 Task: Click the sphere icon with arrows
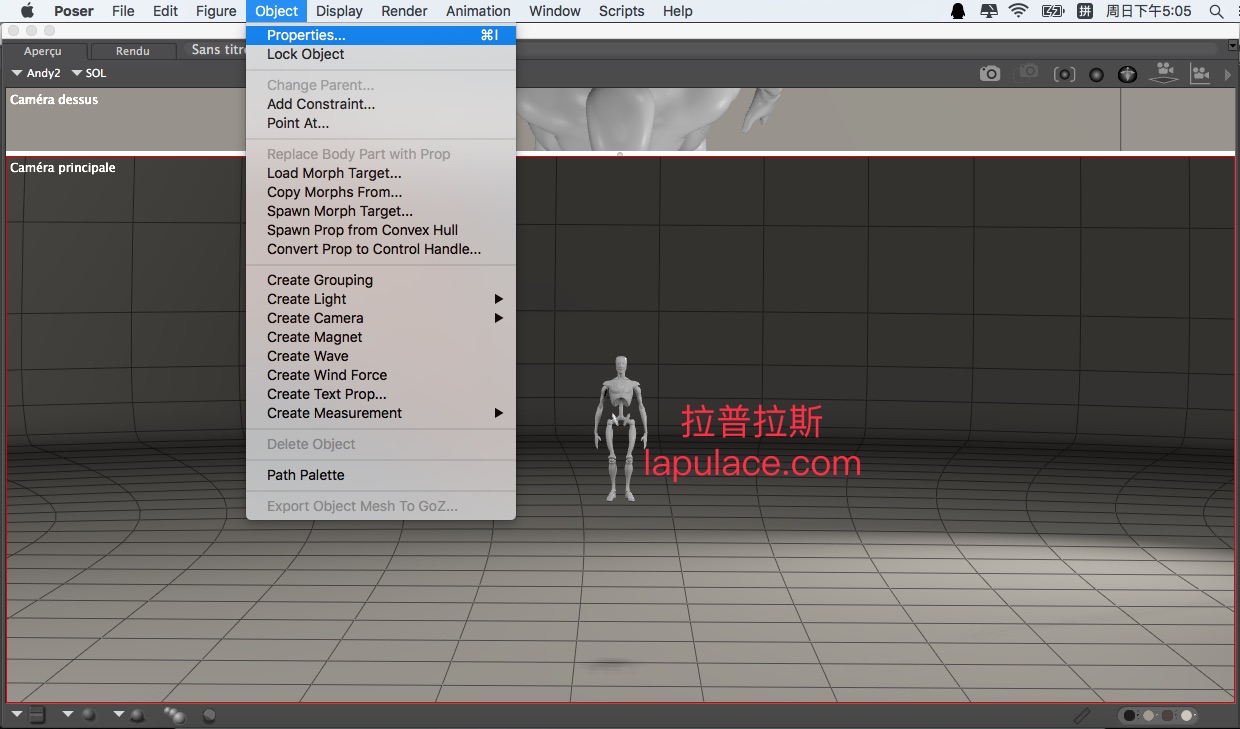pyautogui.click(x=1128, y=74)
